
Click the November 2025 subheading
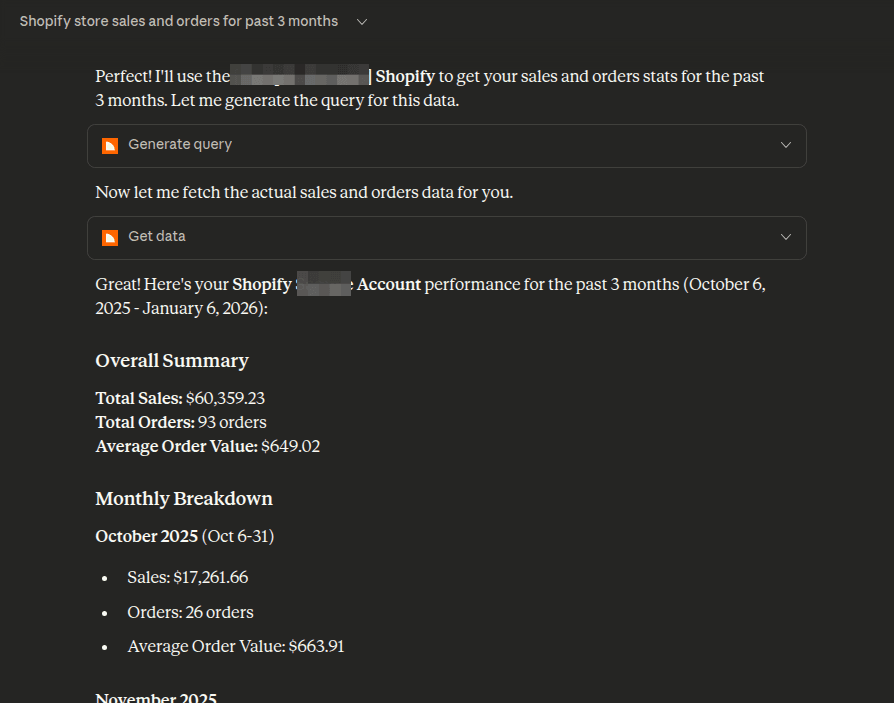pyautogui.click(x=156, y=697)
